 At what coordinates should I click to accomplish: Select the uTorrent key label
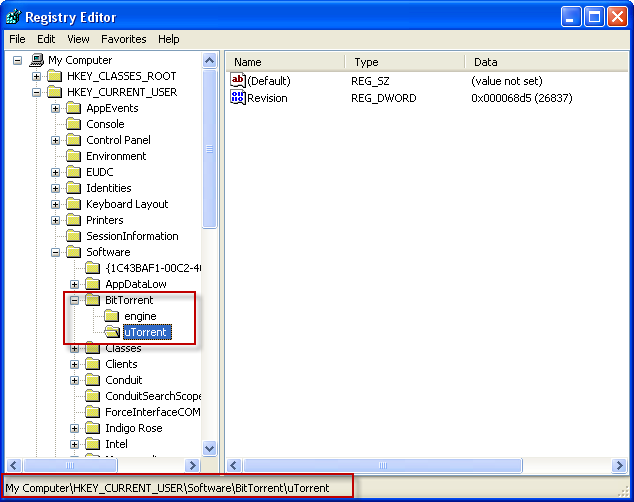pyautogui.click(x=147, y=332)
